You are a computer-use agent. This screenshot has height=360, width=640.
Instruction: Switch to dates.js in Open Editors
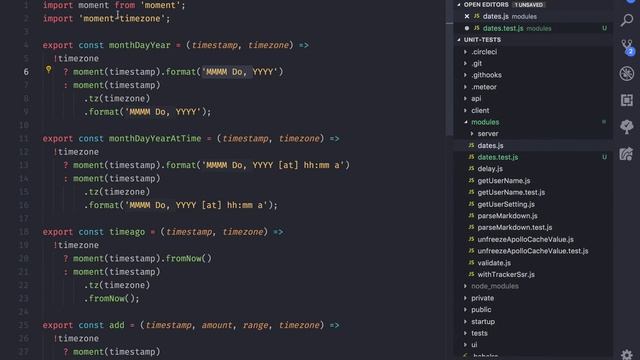pos(496,16)
